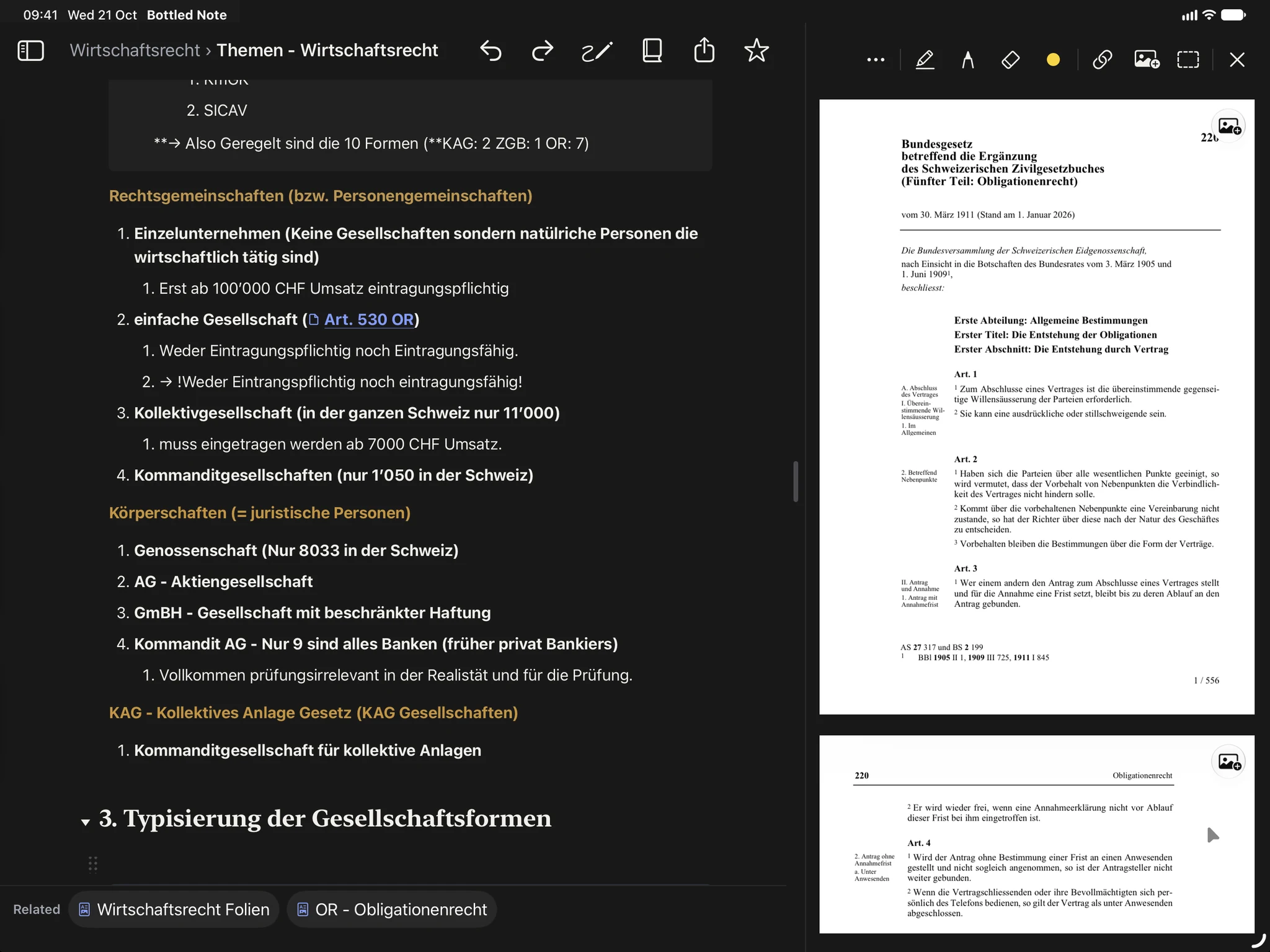Click the note's vertical scrollbar
Image resolution: width=1270 pixels, height=952 pixels.
(x=795, y=482)
